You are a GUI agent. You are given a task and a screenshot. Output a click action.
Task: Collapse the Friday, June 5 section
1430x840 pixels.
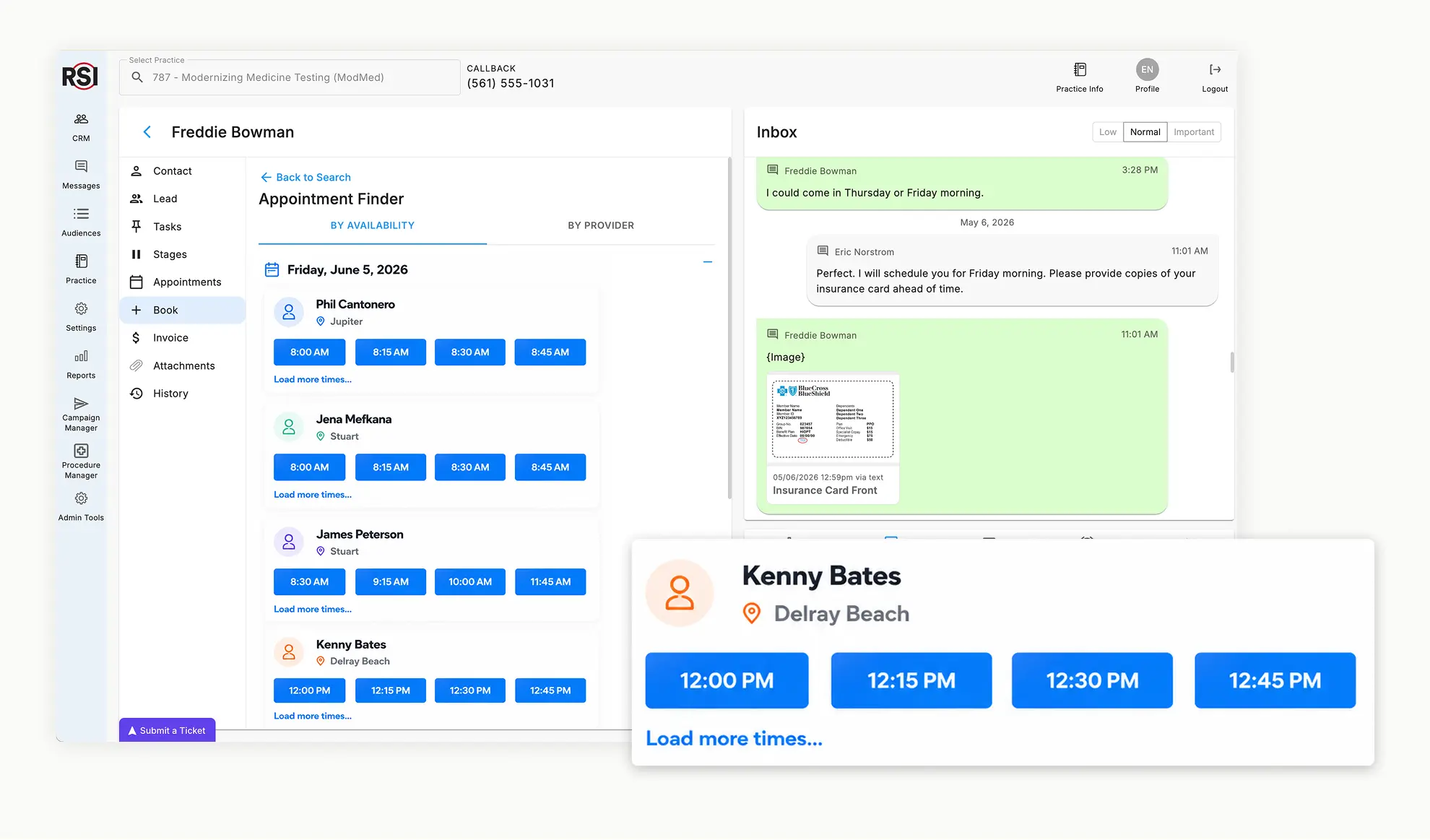point(708,262)
